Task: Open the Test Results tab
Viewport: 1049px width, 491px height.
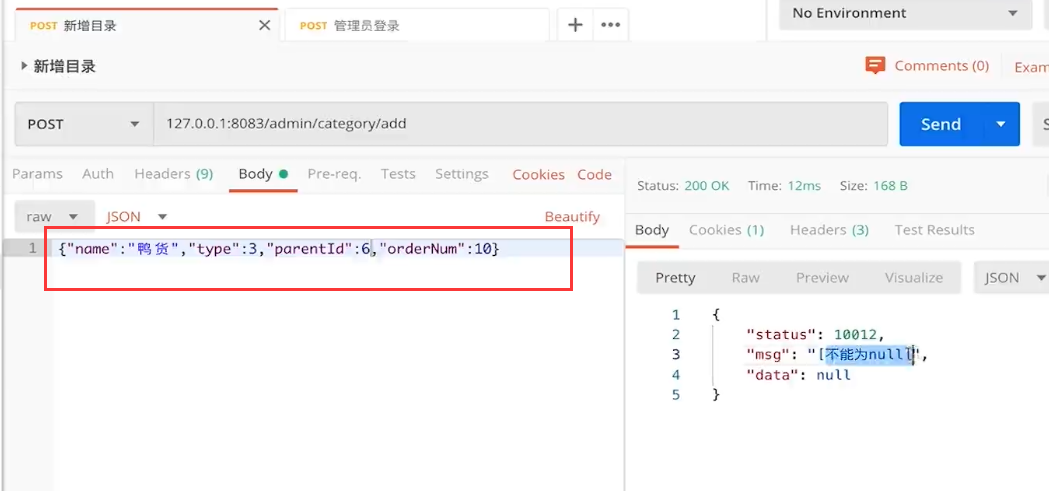Action: [935, 230]
